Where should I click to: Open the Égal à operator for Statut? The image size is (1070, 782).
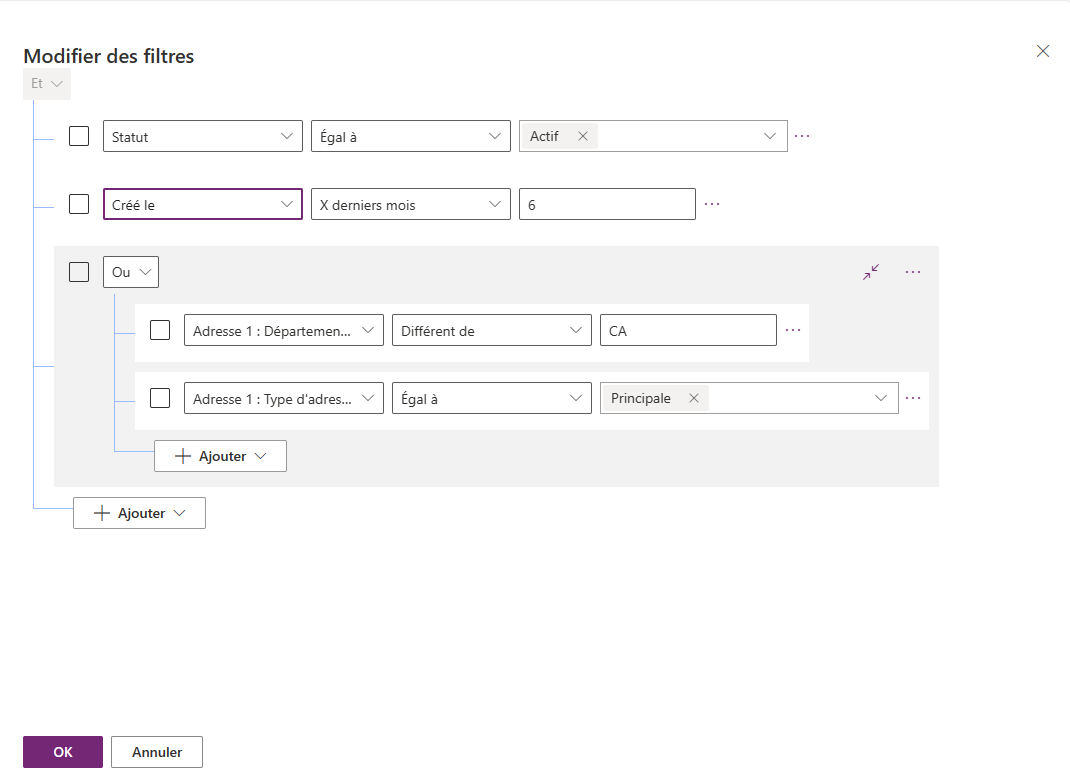click(x=411, y=136)
